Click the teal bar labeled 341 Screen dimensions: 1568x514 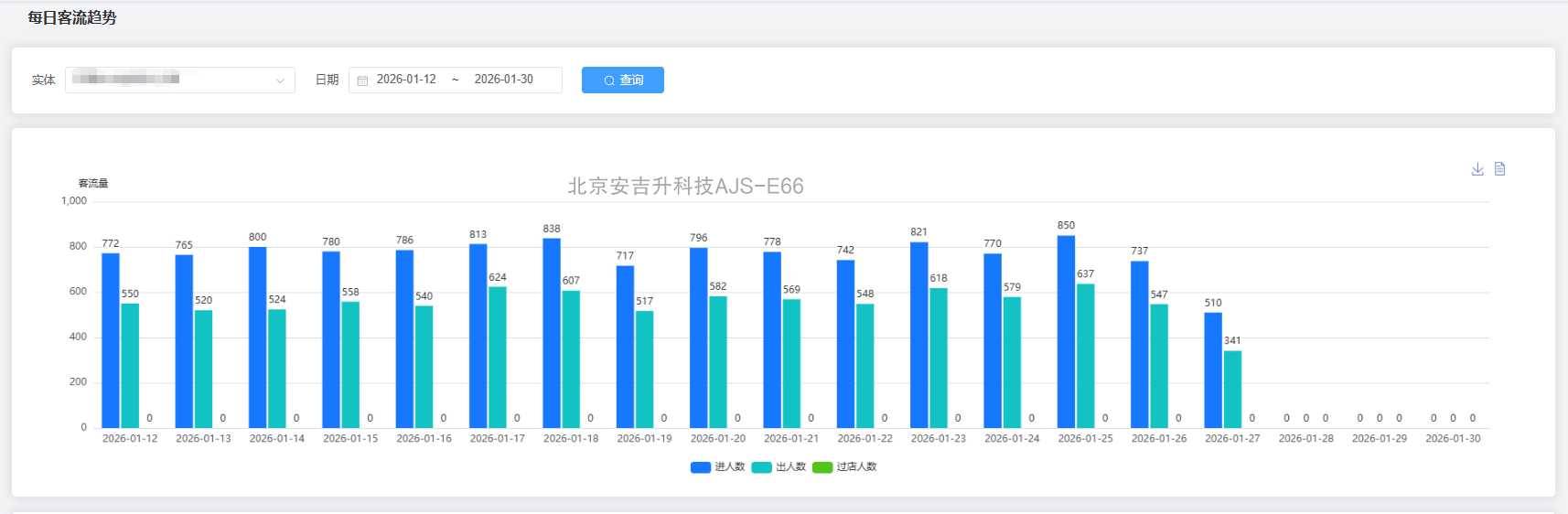point(1232,389)
